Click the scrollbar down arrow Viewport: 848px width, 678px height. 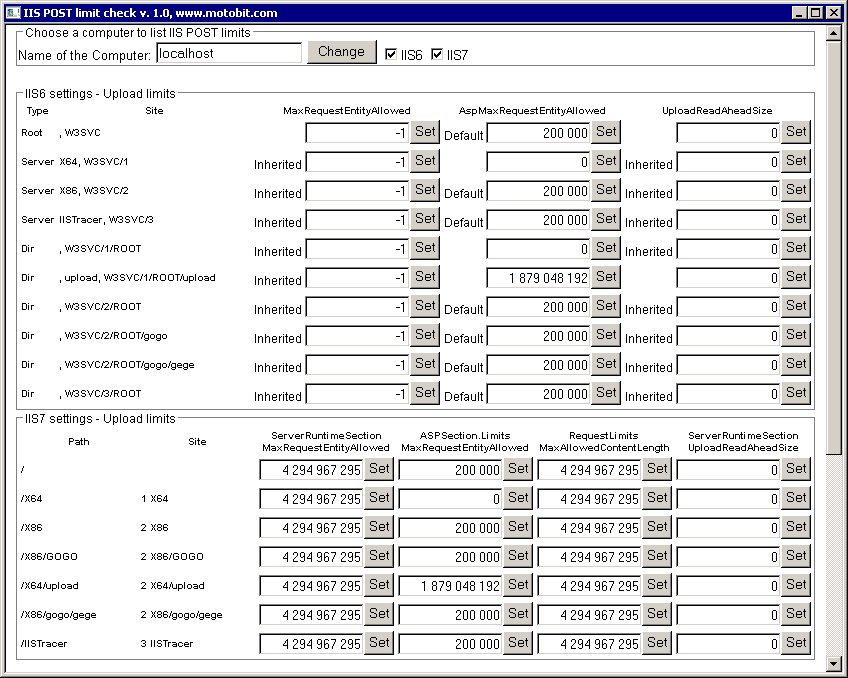[833, 663]
